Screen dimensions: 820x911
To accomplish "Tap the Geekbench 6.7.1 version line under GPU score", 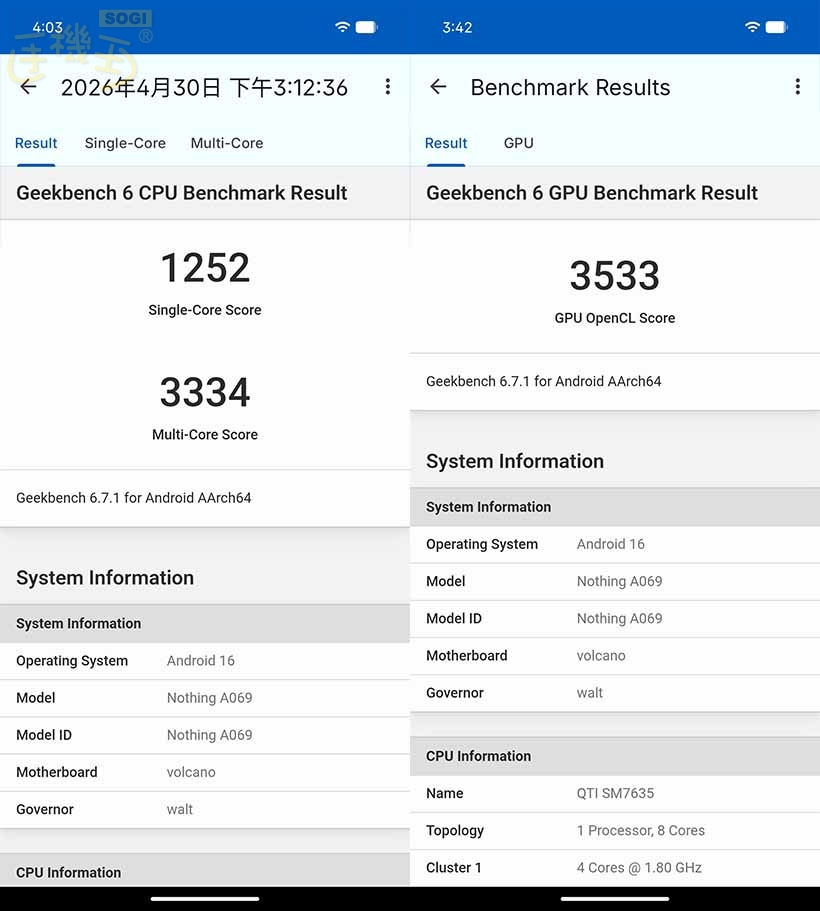I will pos(543,381).
